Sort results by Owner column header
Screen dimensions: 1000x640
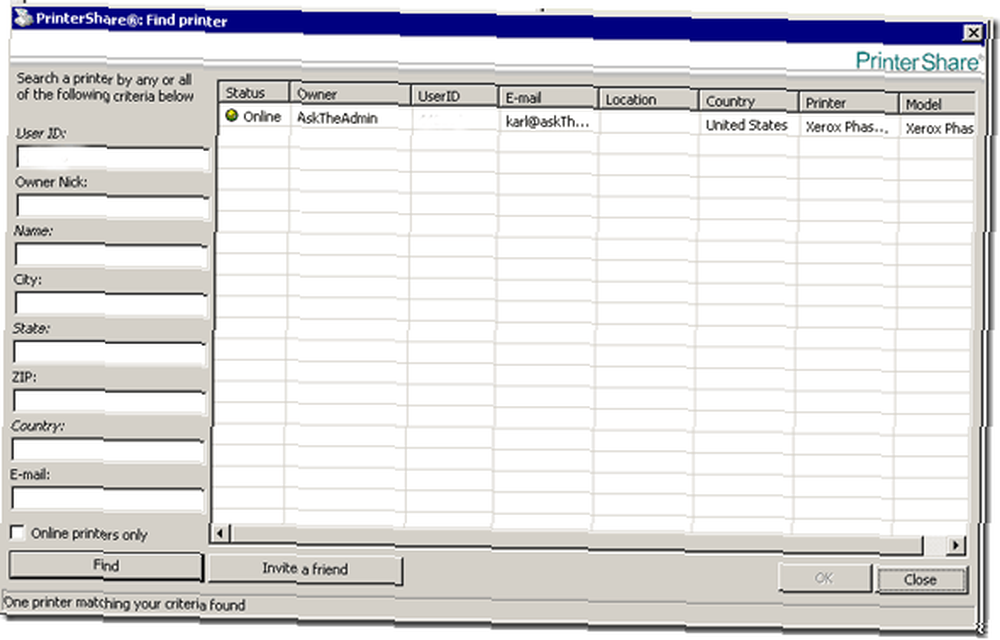[x=350, y=94]
